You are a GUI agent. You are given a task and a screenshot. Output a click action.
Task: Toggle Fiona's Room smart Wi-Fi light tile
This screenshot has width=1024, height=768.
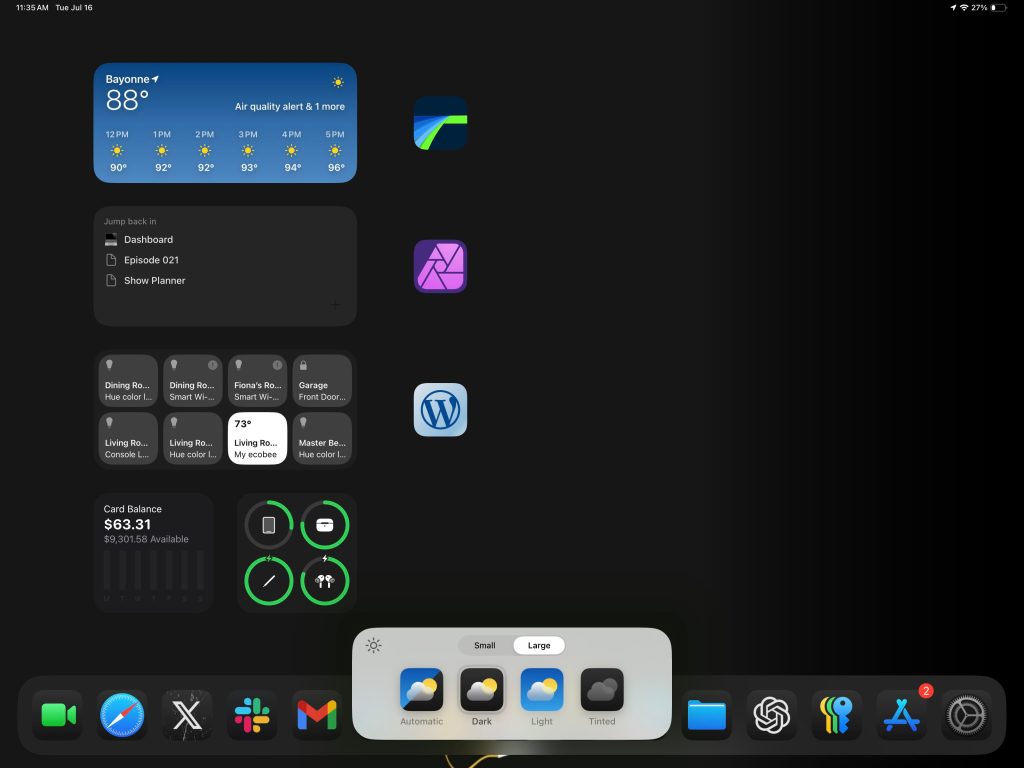point(257,381)
